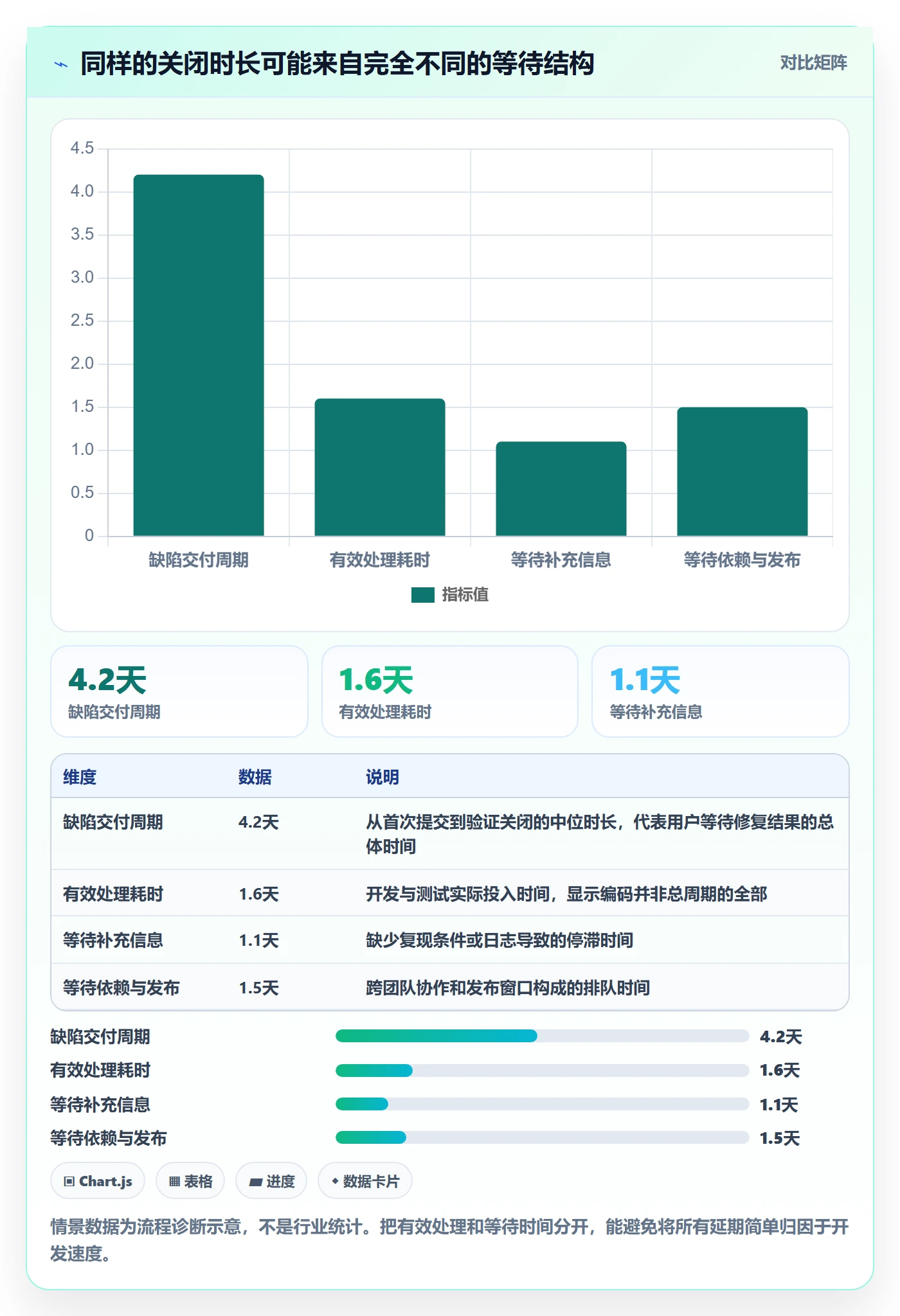Click the Chart.js tag chip
This screenshot has height=1316, width=900.
[98, 1181]
